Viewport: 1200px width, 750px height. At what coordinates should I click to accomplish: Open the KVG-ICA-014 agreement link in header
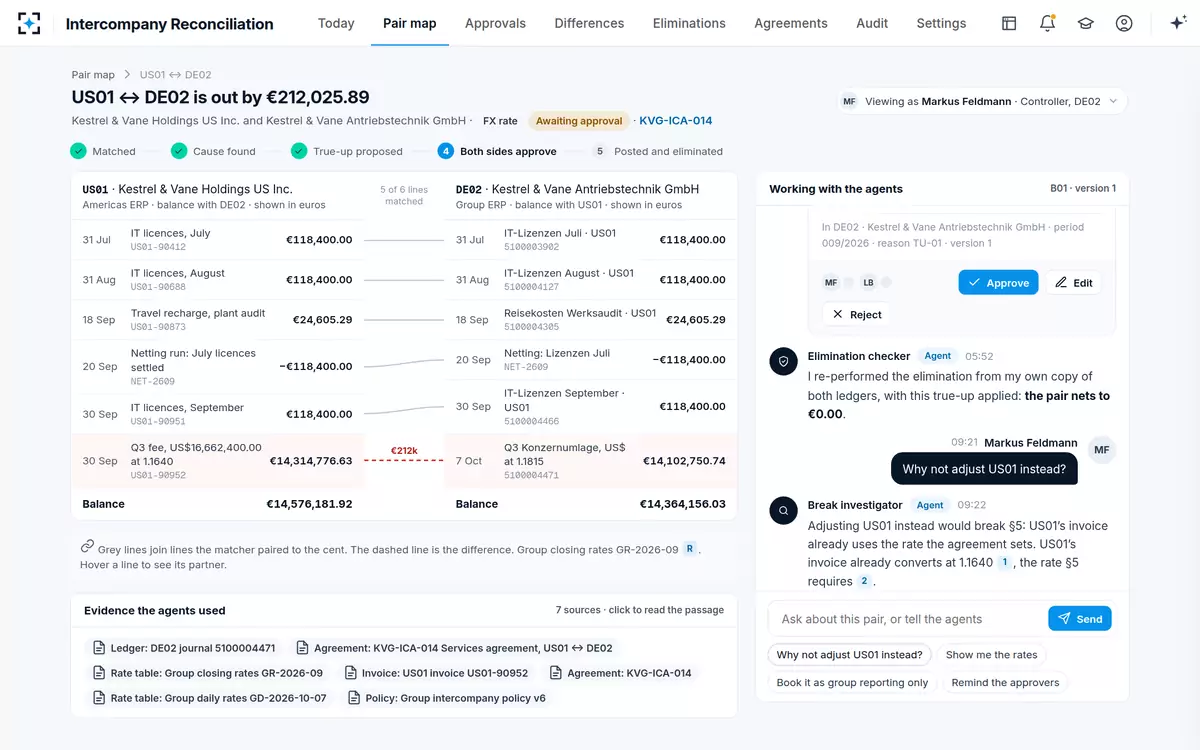click(676, 121)
